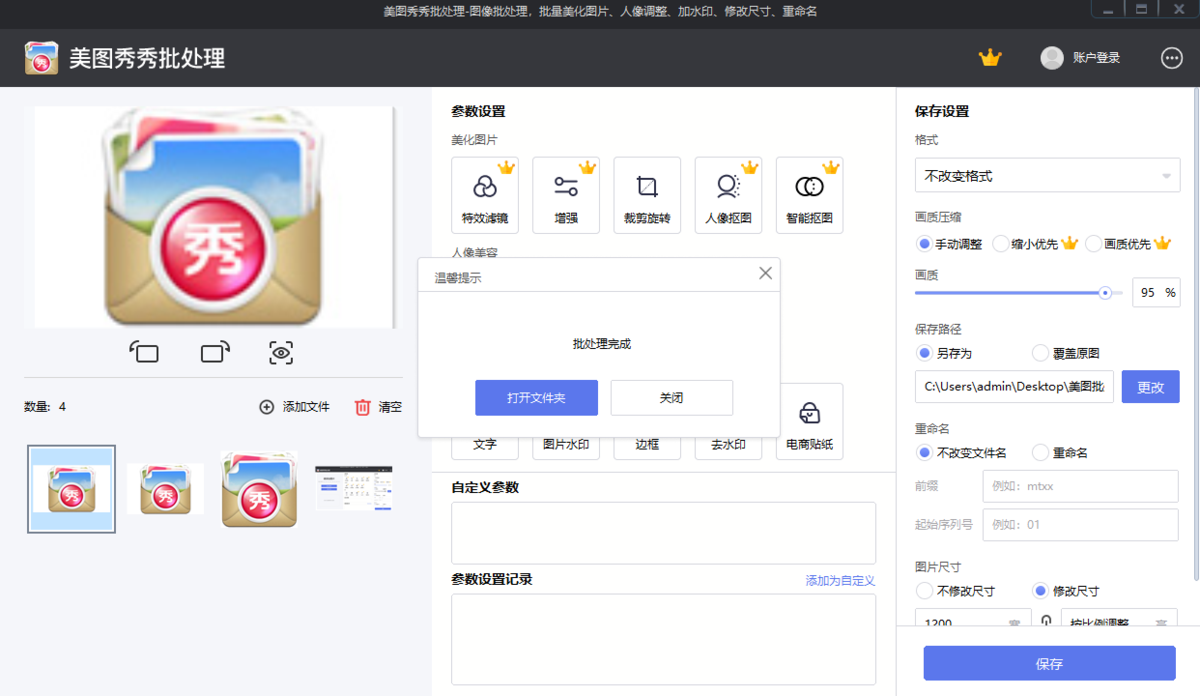Select the 重命名 radio button
This screenshot has height=696, width=1200.
pos(1040,452)
